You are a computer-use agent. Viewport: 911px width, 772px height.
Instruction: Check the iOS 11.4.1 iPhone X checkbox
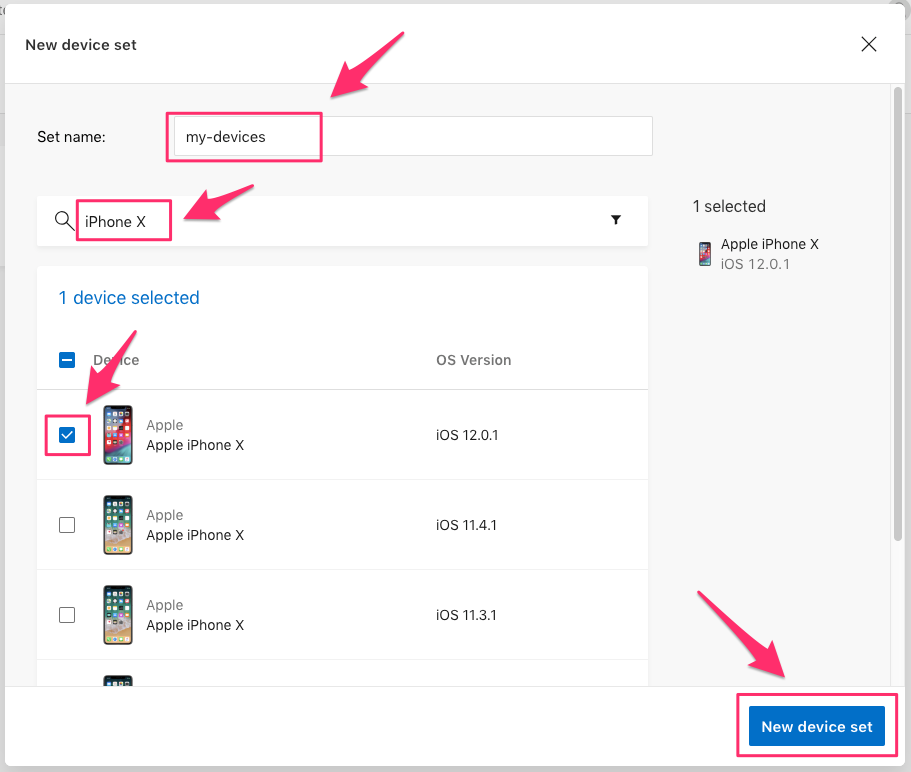[x=67, y=525]
